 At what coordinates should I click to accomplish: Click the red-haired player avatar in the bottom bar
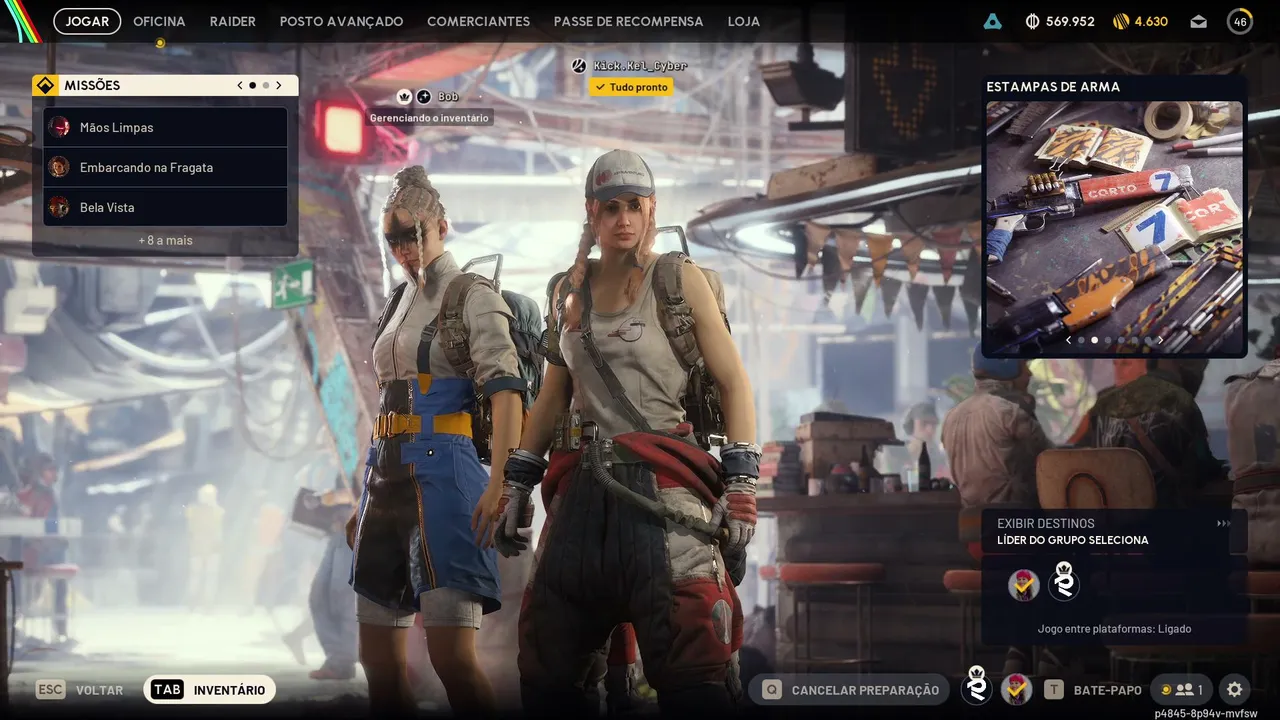click(x=1017, y=689)
